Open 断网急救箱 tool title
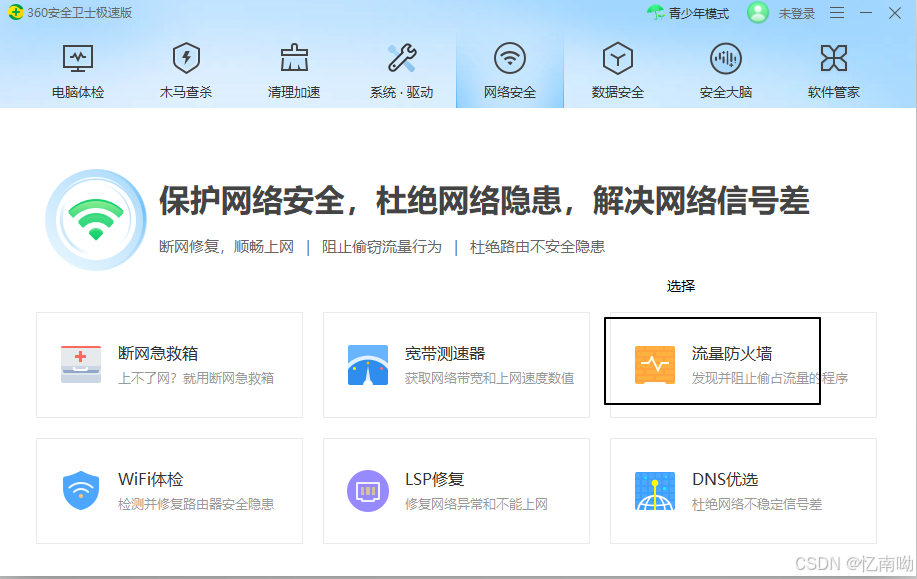This screenshot has height=579, width=917. click(158, 353)
